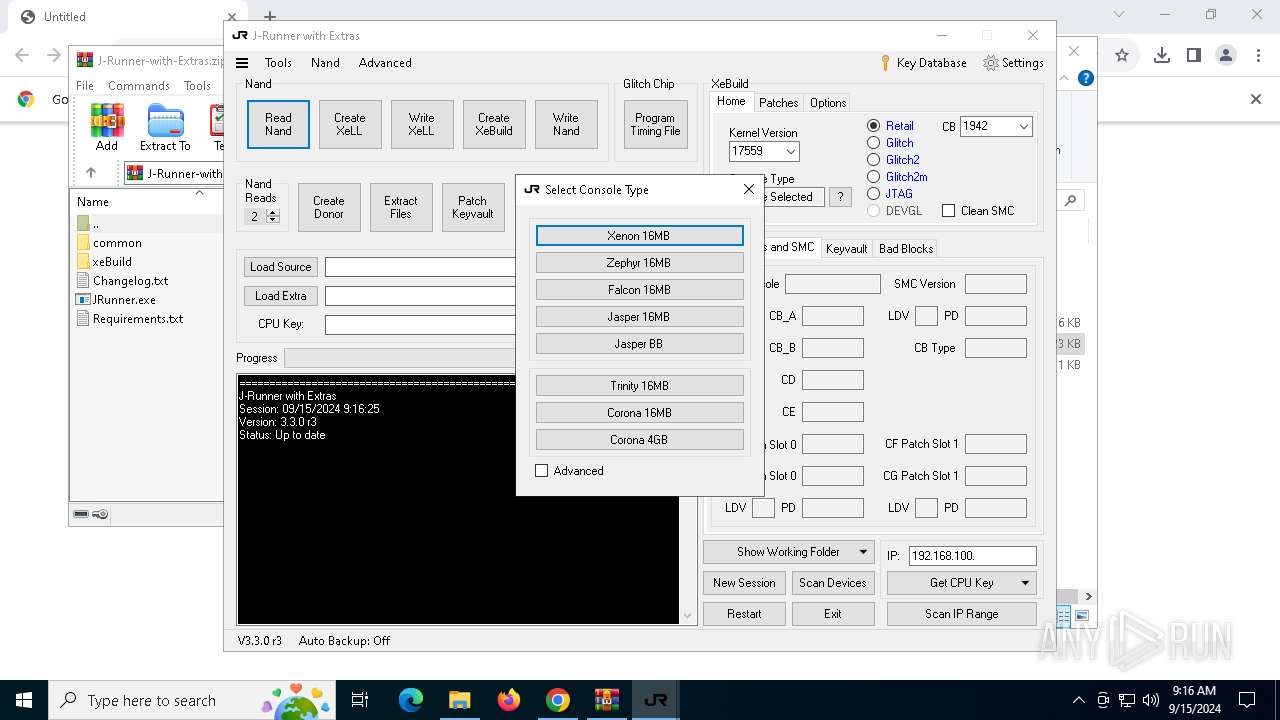Choose Trinity 16MB console type
This screenshot has height=720, width=1280.
(x=639, y=386)
